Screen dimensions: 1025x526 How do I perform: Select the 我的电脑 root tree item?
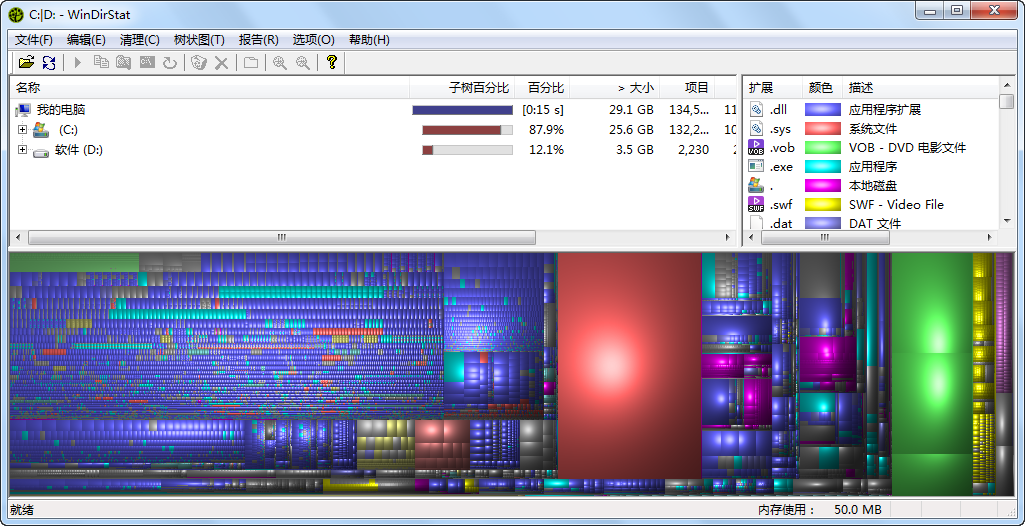tap(60, 110)
